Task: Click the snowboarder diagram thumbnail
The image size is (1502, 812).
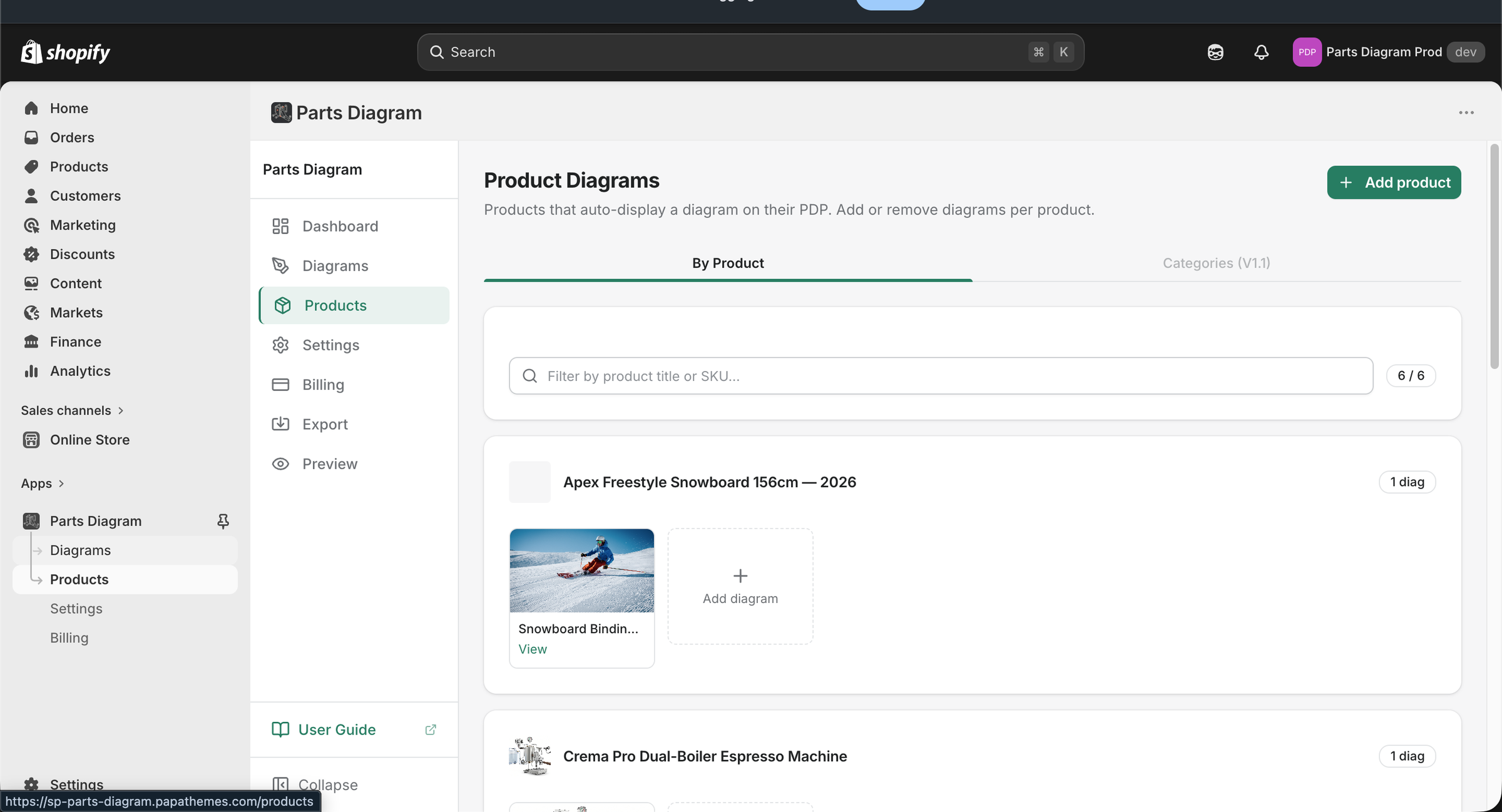Action: click(x=582, y=571)
